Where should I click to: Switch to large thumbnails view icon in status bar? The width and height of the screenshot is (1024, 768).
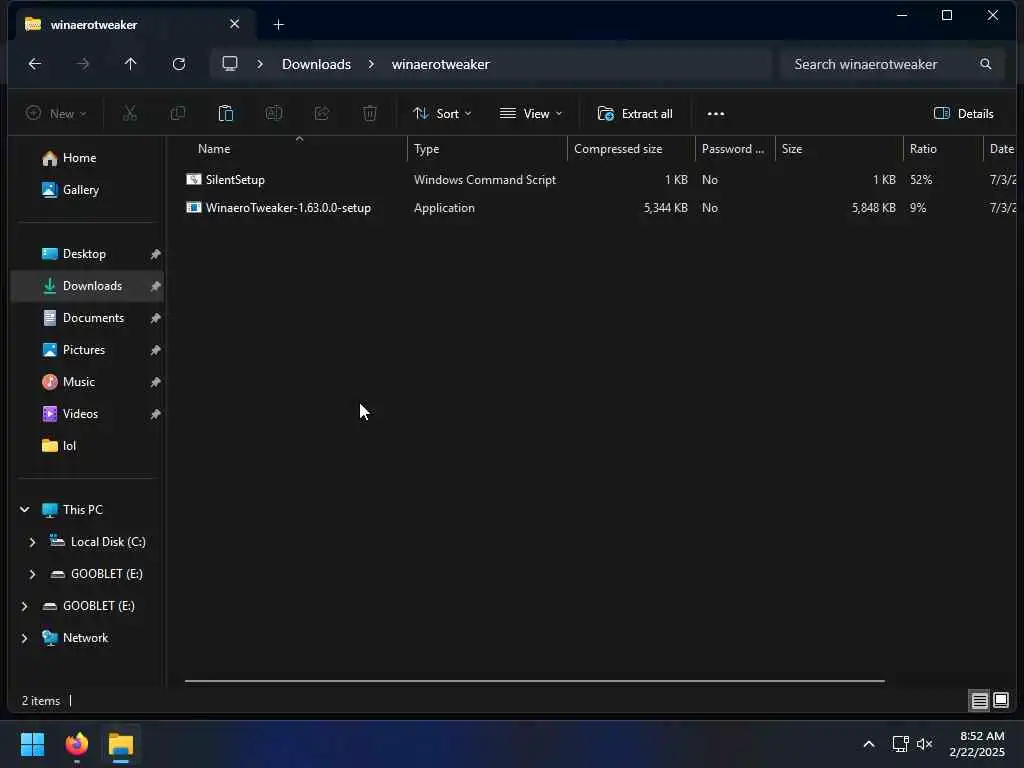(x=1001, y=701)
